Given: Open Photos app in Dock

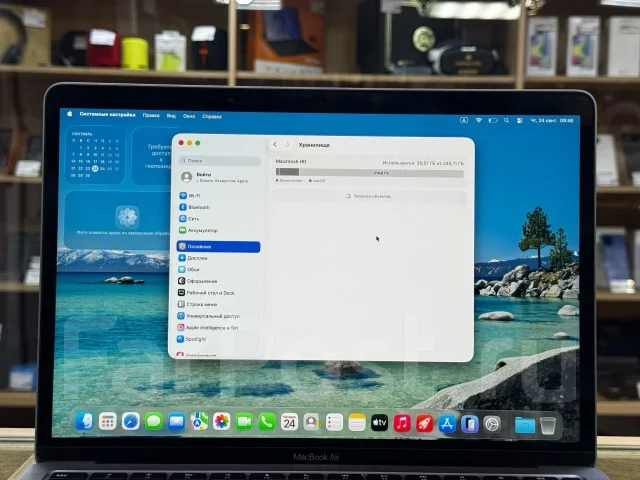Looking at the screenshot, I should pos(222,422).
